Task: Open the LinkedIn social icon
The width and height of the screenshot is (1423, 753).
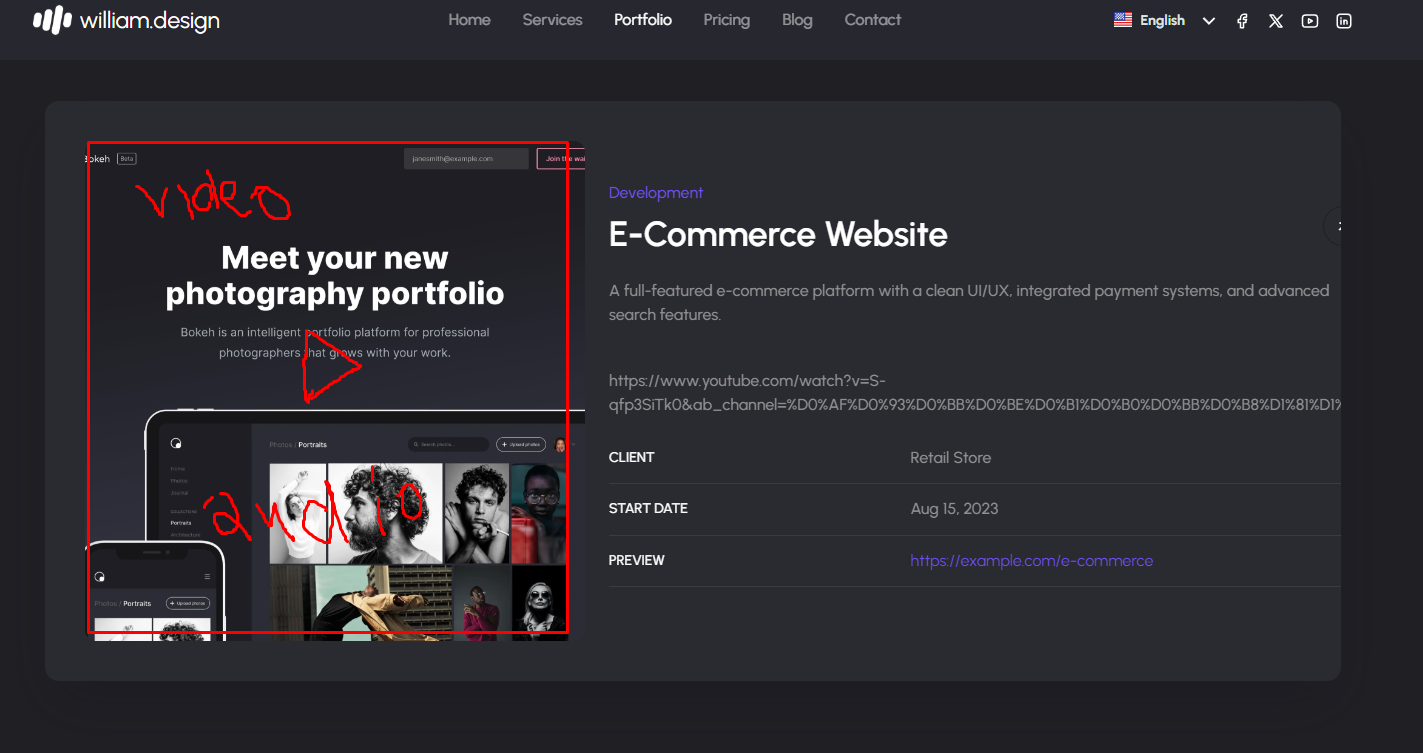Action: [1344, 21]
